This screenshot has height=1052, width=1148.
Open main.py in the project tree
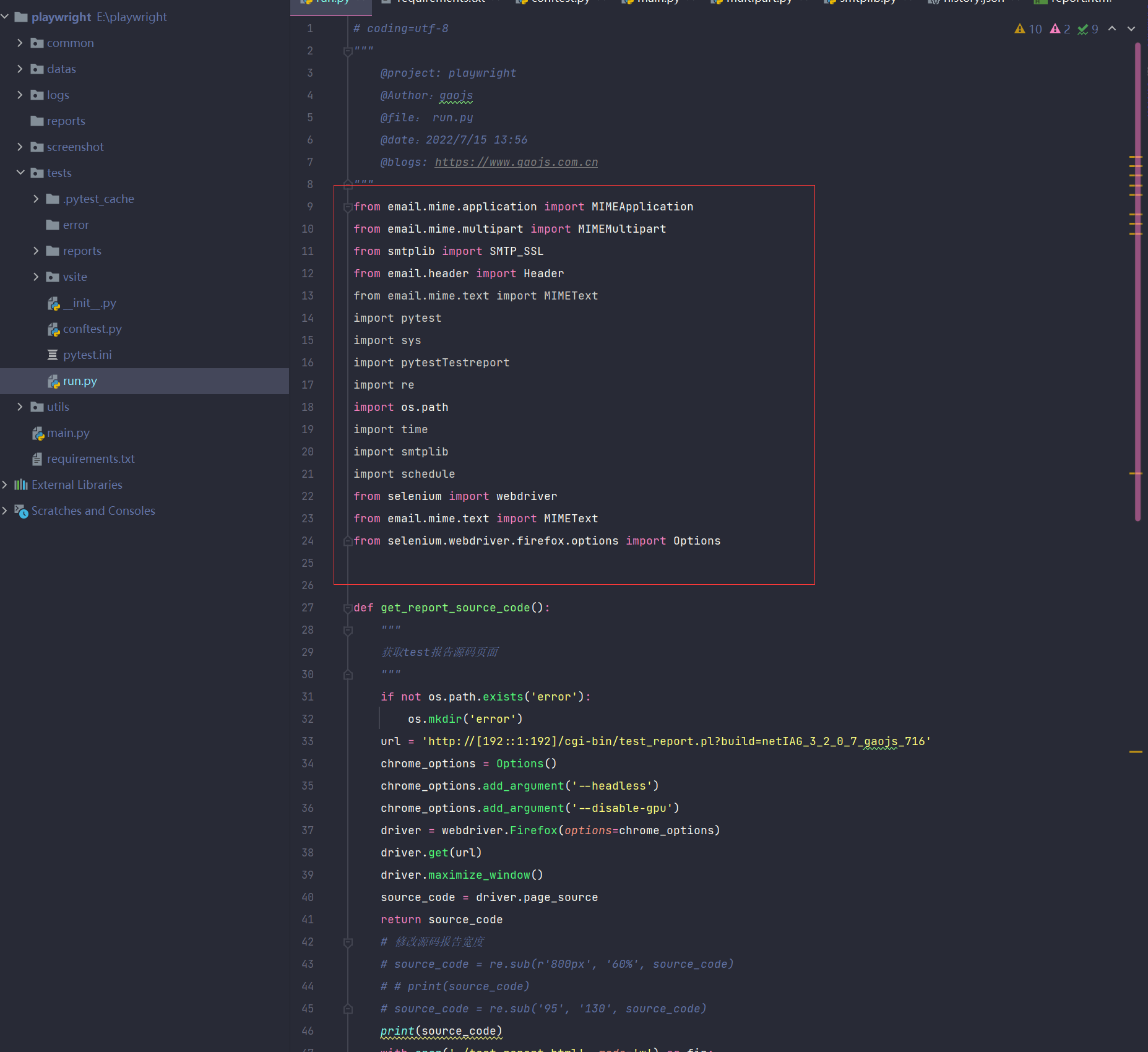click(x=68, y=433)
